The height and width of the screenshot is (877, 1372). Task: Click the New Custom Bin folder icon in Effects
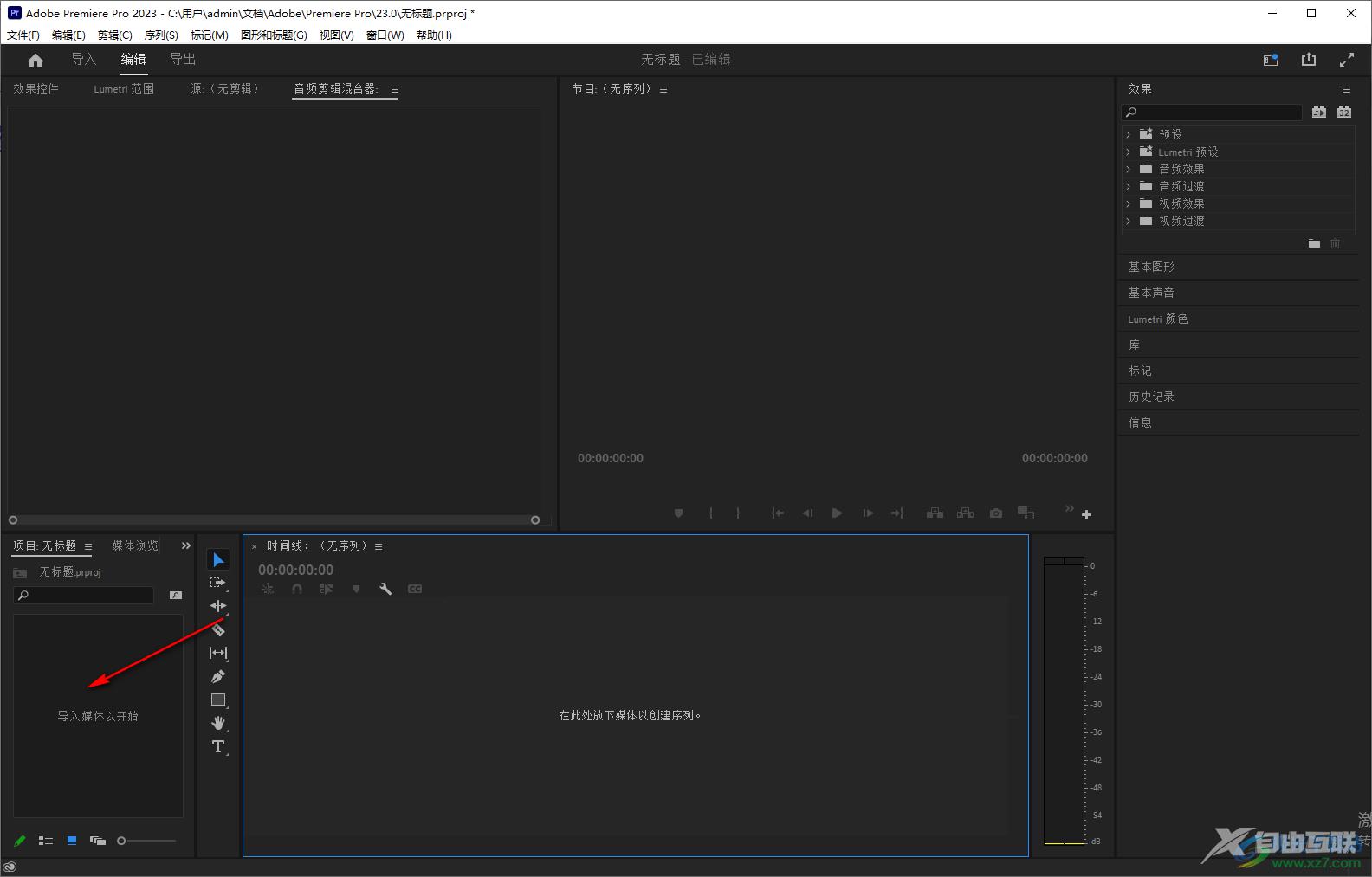(x=1314, y=243)
